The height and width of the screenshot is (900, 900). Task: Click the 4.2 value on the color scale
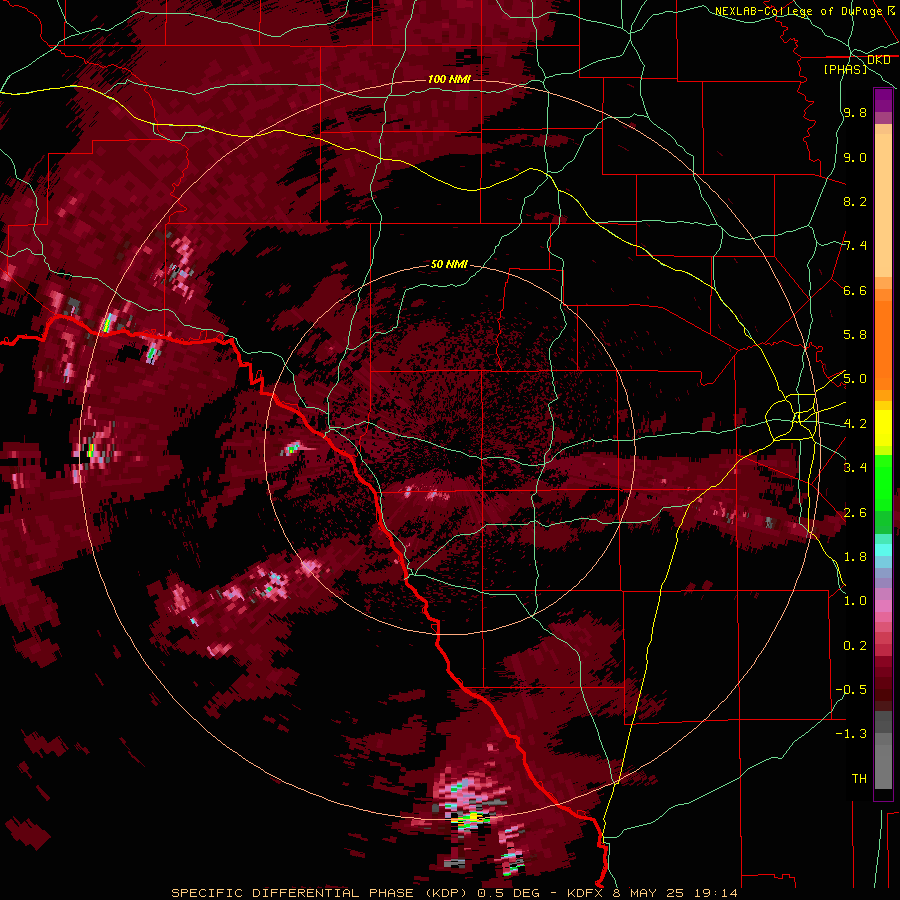(x=855, y=424)
